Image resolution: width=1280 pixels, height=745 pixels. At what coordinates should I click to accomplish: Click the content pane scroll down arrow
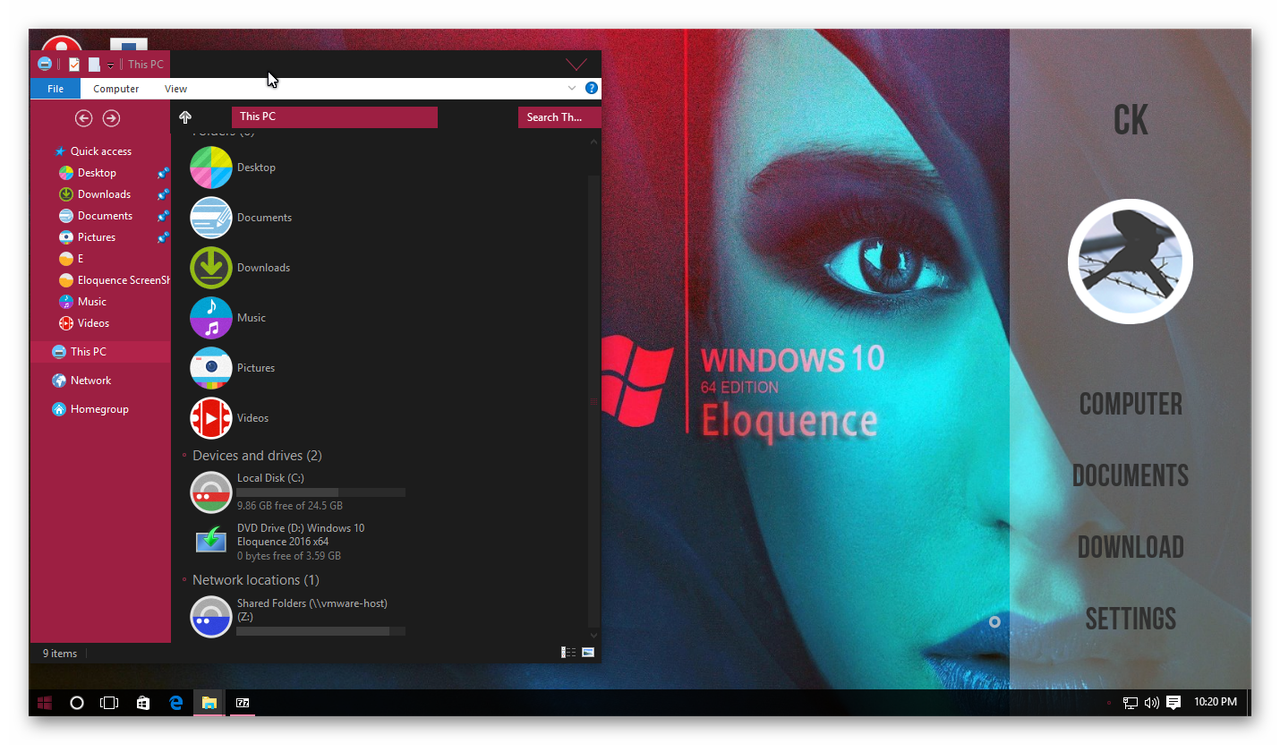click(594, 635)
